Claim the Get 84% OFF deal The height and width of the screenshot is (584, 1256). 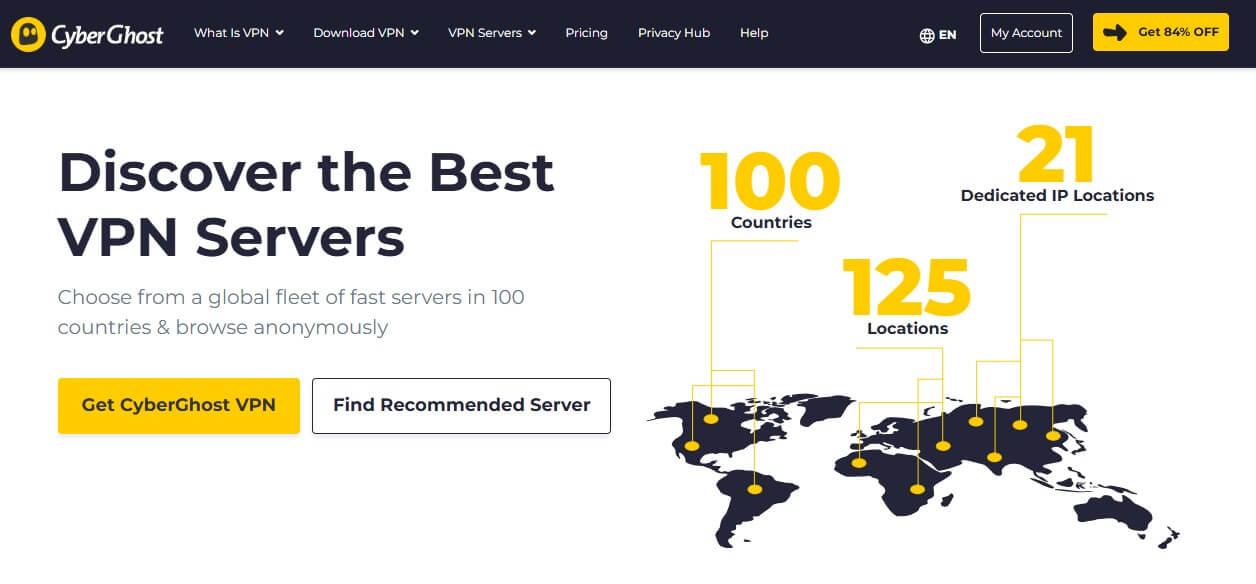coord(1160,32)
